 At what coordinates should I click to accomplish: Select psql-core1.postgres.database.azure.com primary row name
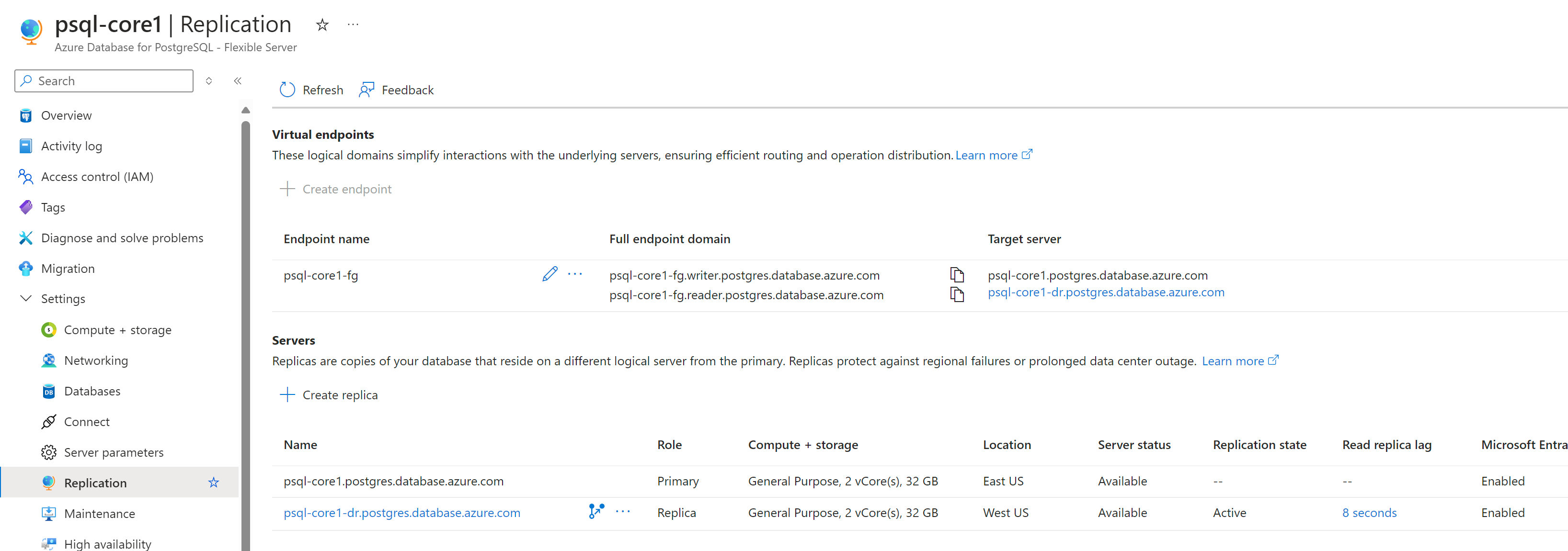[x=393, y=482]
